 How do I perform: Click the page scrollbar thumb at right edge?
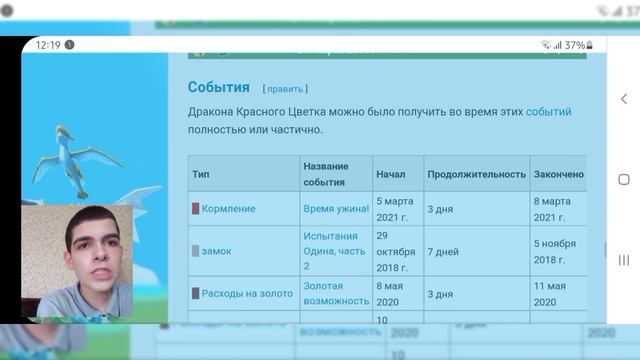pos(605,250)
